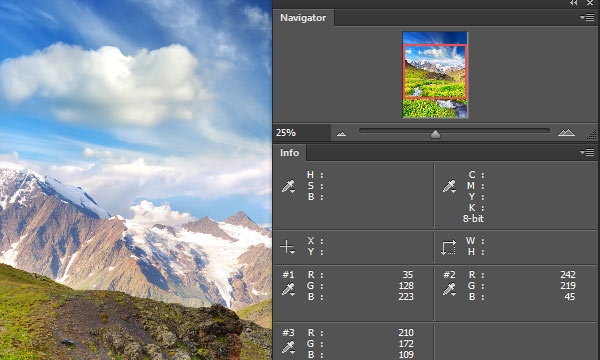Open the Info panel options menu
600x360 pixels.
click(x=587, y=153)
